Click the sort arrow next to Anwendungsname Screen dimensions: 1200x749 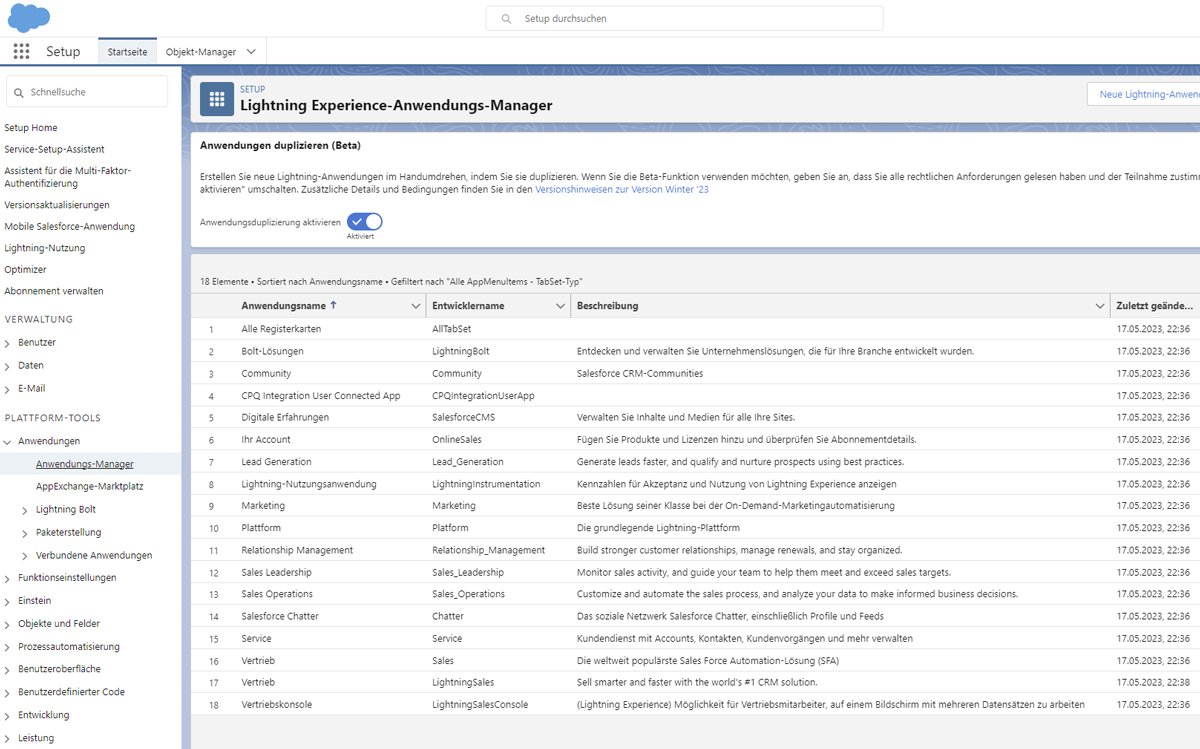click(x=333, y=305)
